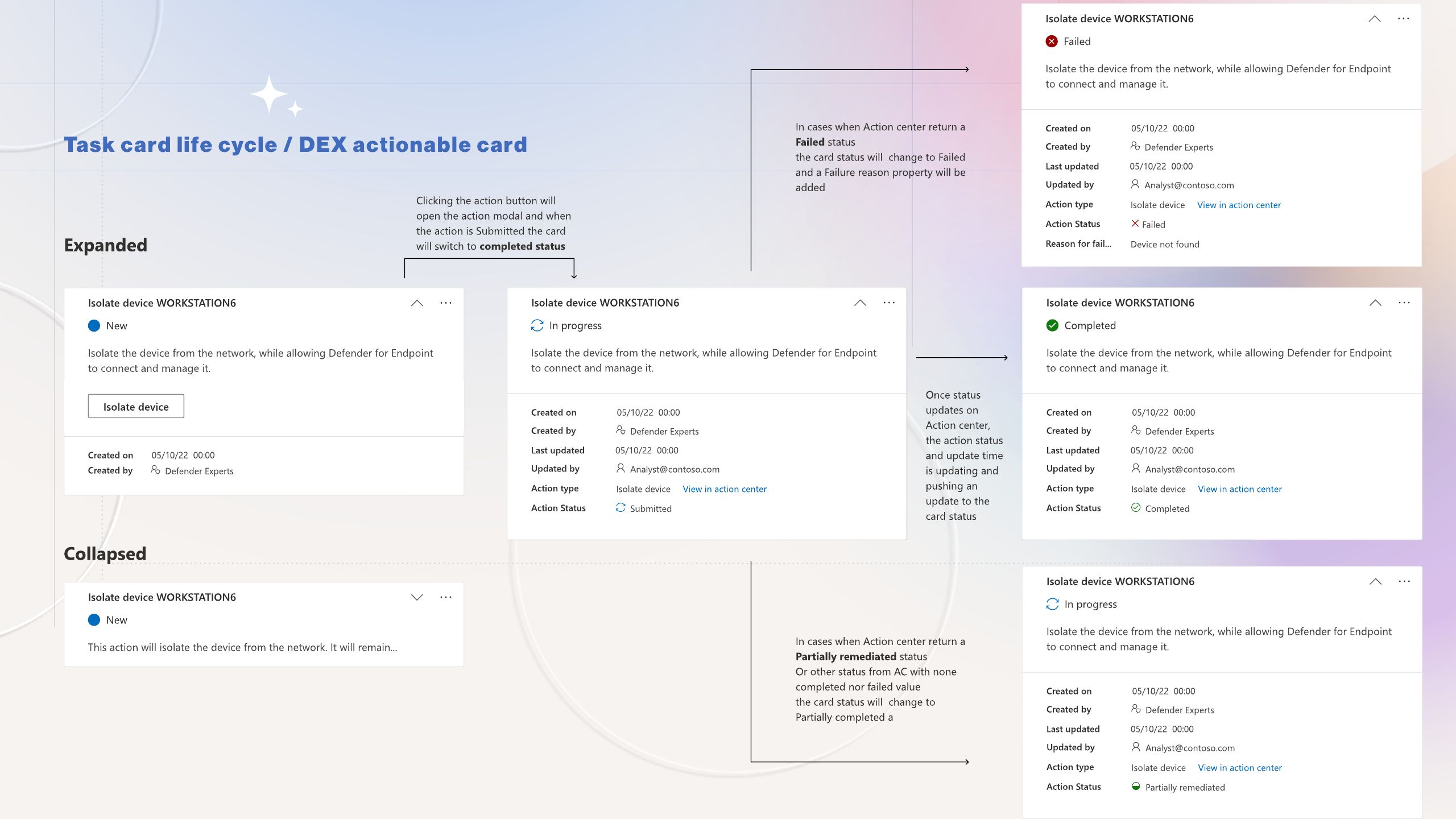Click the Isolate device button
The height and width of the screenshot is (819, 1456).
point(136,406)
